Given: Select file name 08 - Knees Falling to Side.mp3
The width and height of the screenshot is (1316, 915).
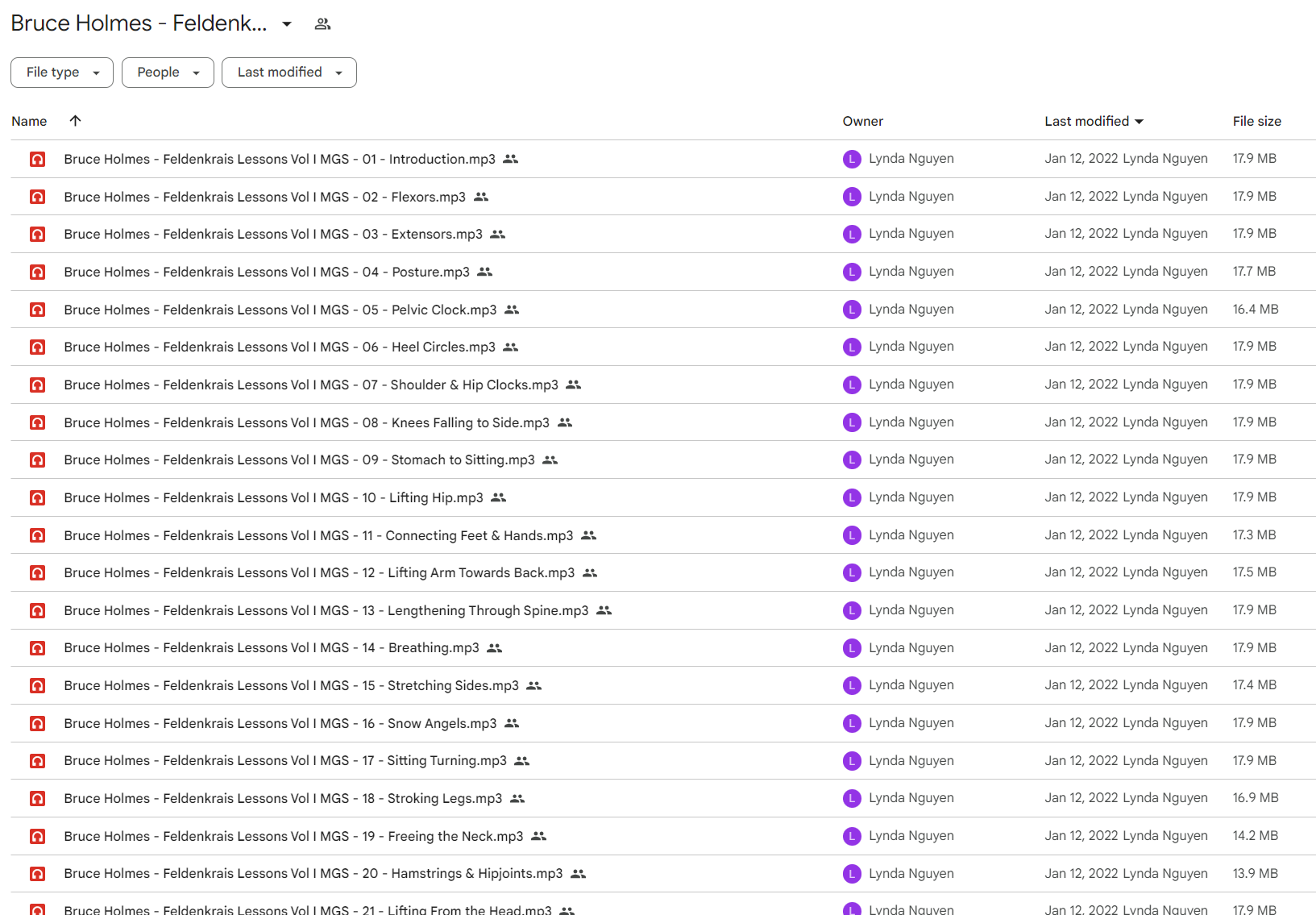Looking at the screenshot, I should (x=307, y=422).
